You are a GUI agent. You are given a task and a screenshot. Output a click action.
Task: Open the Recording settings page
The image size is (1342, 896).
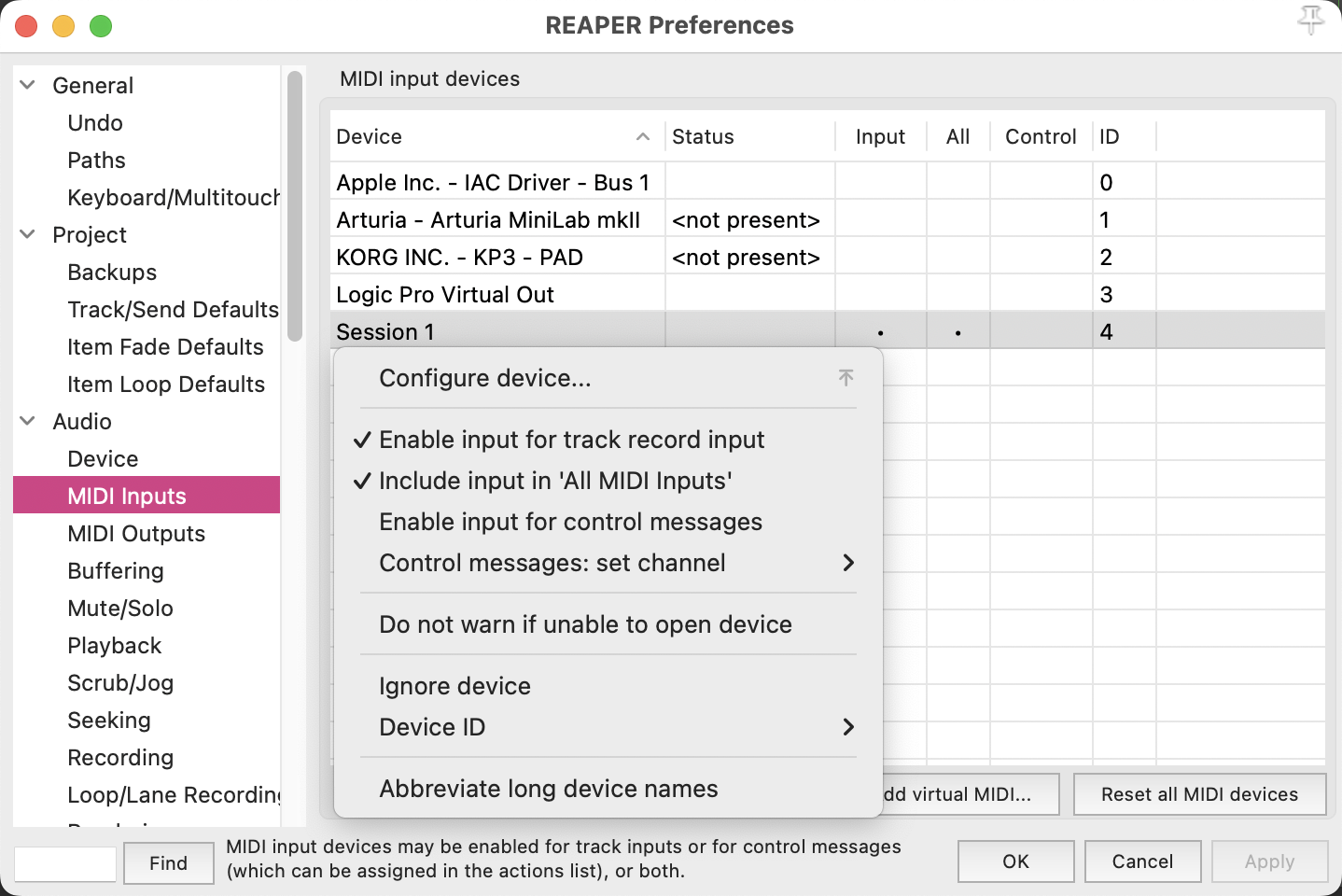[120, 757]
